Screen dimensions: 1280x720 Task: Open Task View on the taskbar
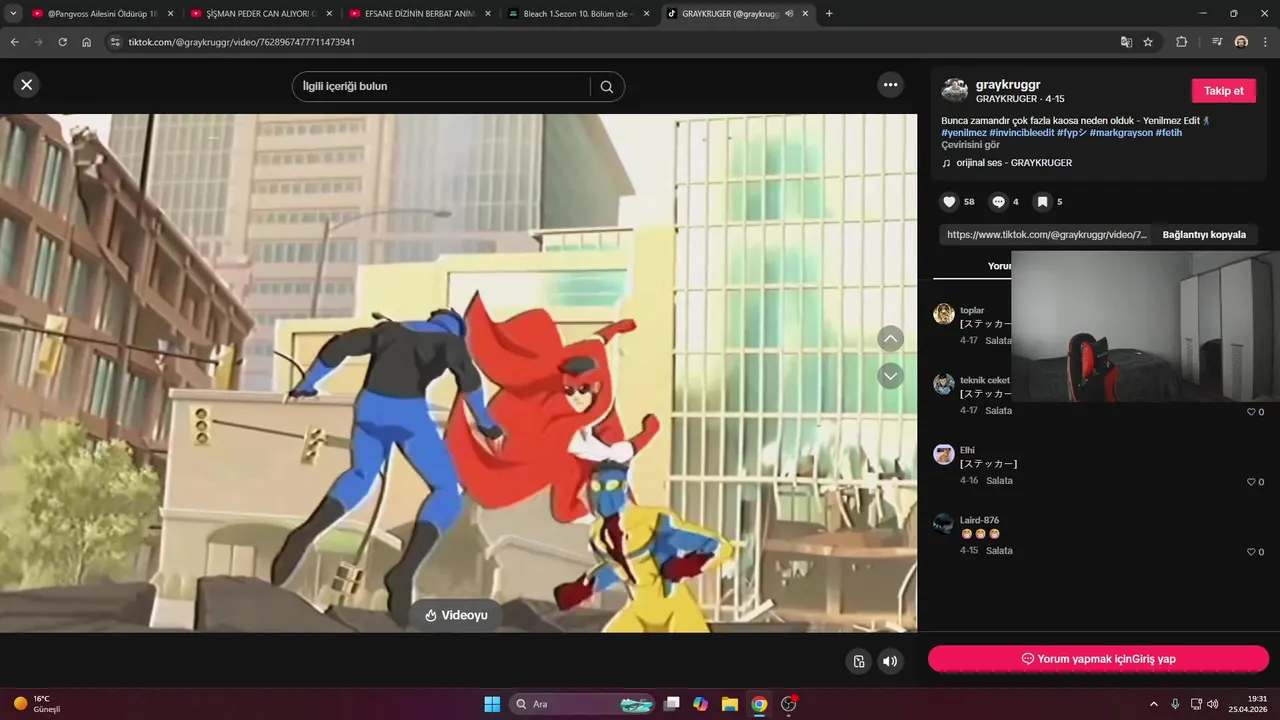[672, 704]
